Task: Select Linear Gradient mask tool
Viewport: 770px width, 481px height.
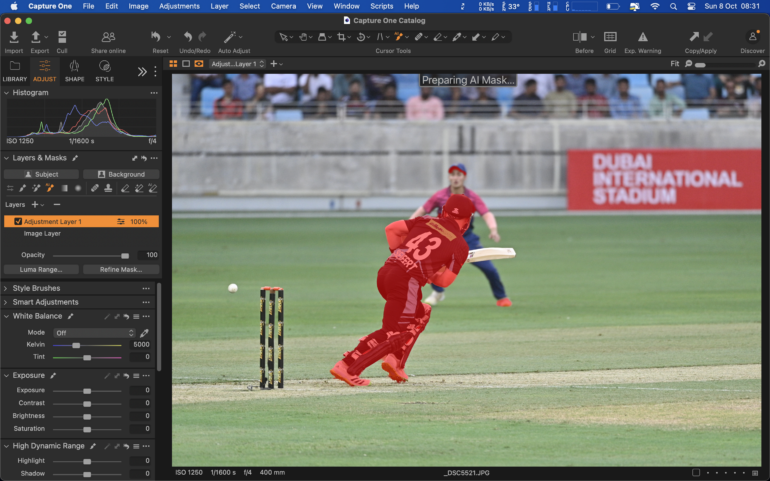Action: [x=64, y=188]
